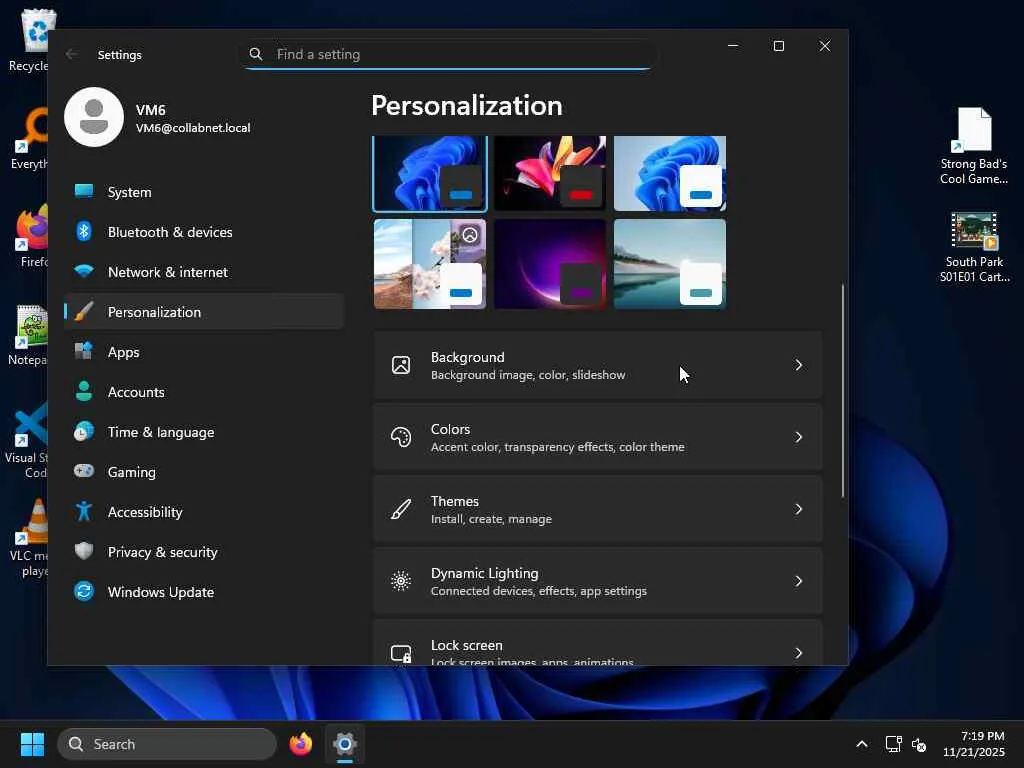The height and width of the screenshot is (768, 1024).
Task: Open Bluetooth & devices category
Action: [x=204, y=232]
